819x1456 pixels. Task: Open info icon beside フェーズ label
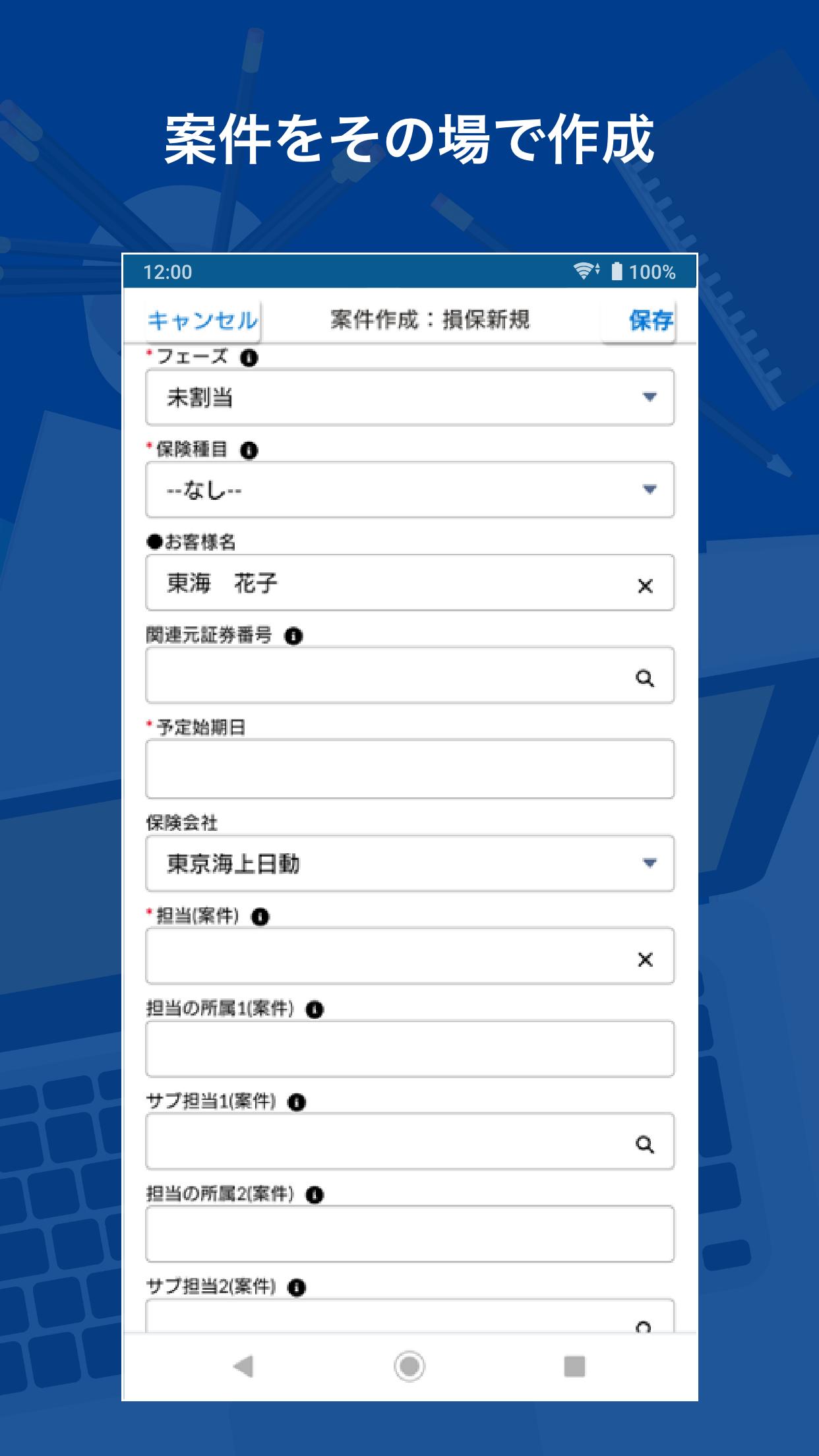[x=249, y=358]
